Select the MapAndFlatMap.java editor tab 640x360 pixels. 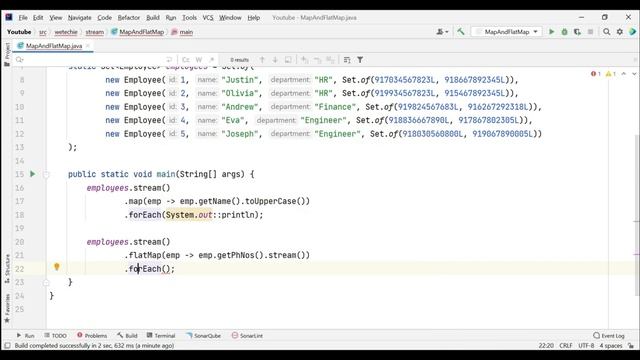click(53, 46)
